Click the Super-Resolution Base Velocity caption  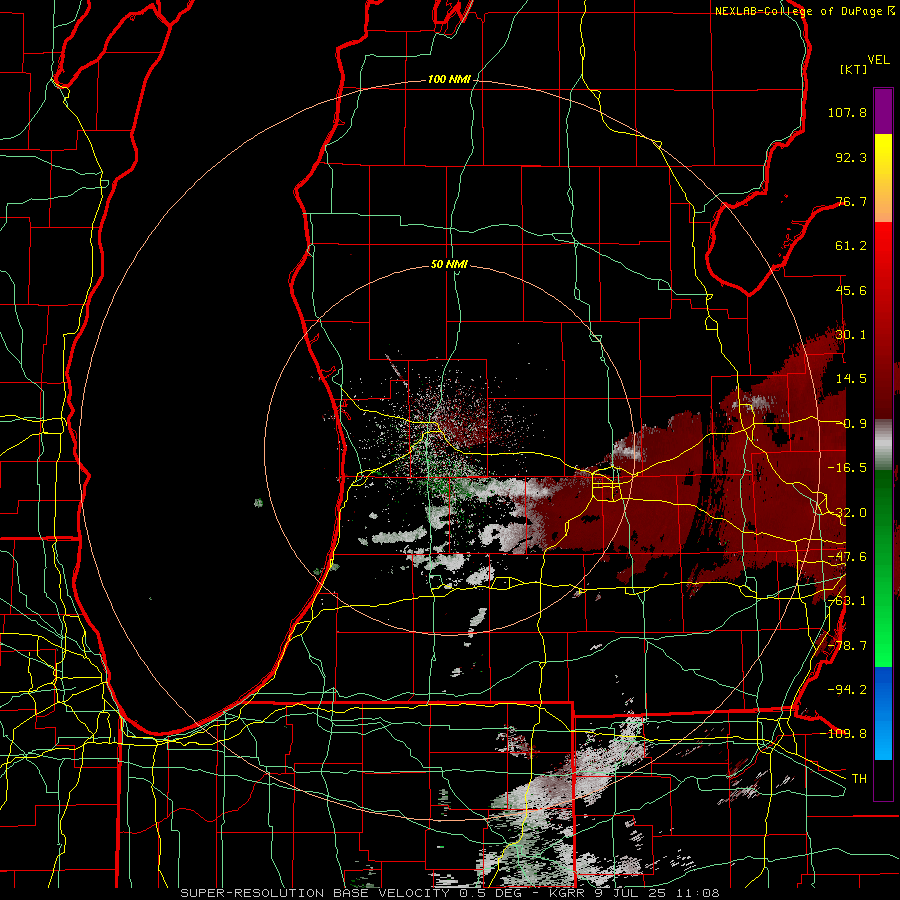[x=450, y=893]
